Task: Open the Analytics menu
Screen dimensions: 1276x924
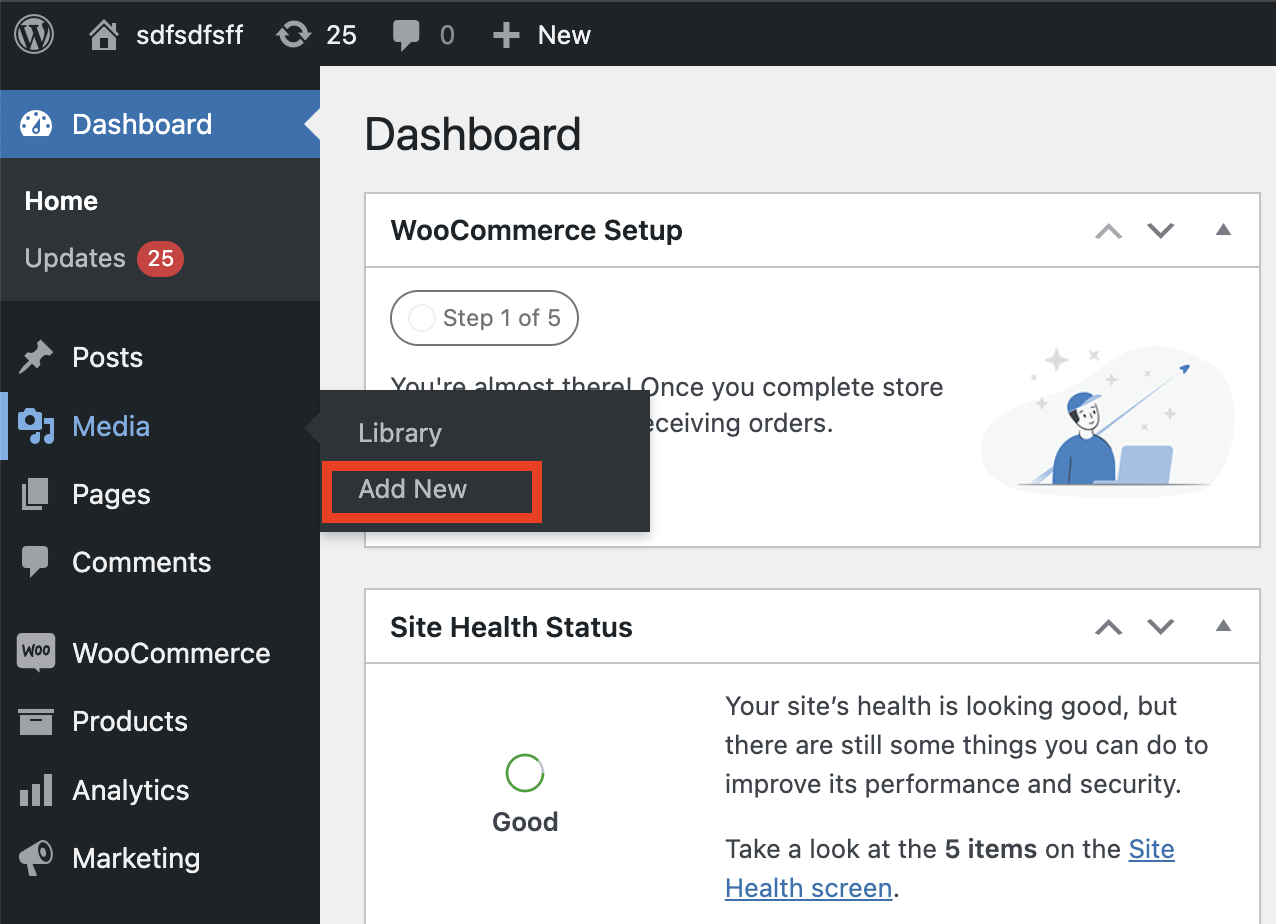Action: pyautogui.click(x=160, y=790)
